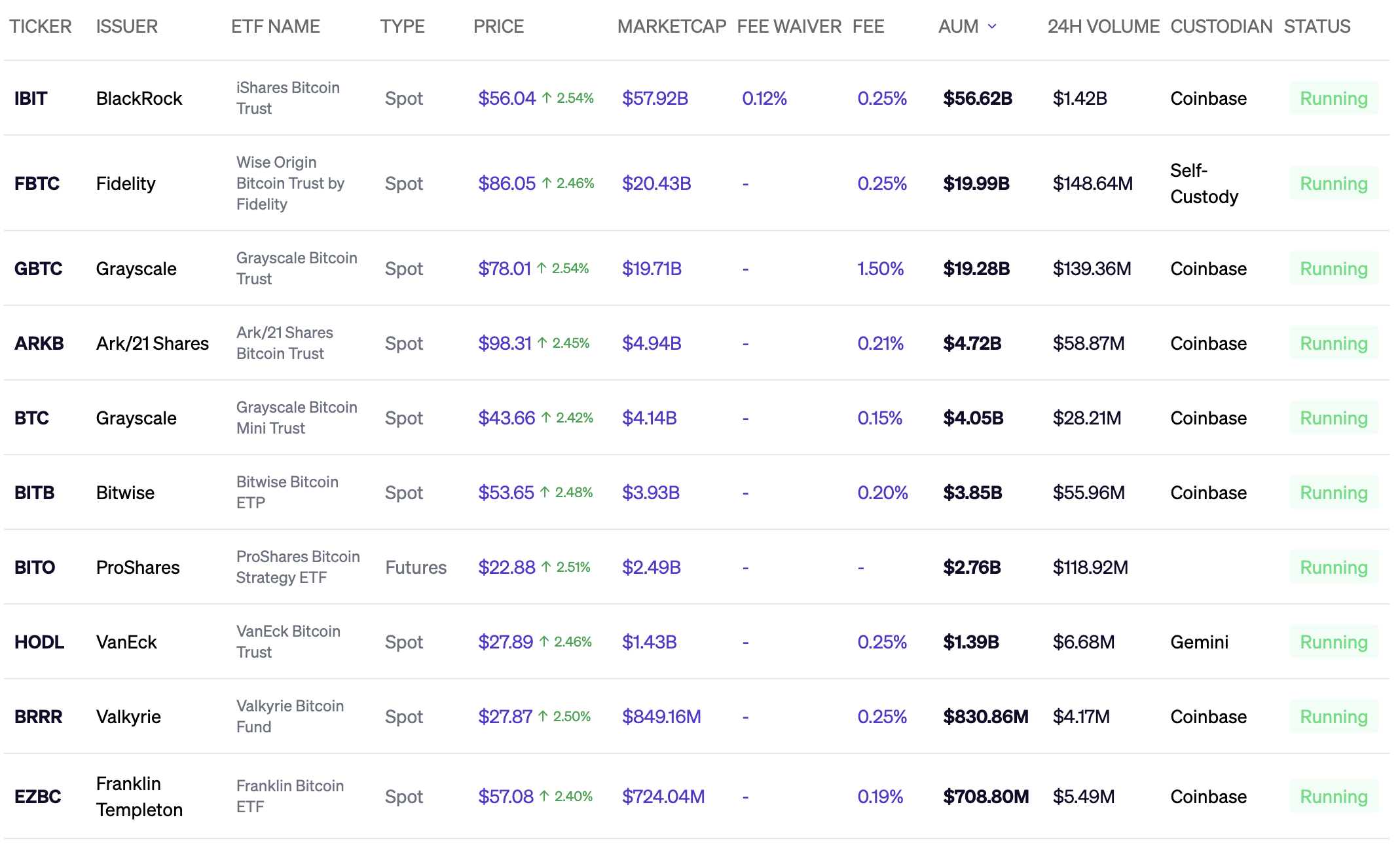
Task: Click the BRRR $27.87 price value
Action: 505,717
